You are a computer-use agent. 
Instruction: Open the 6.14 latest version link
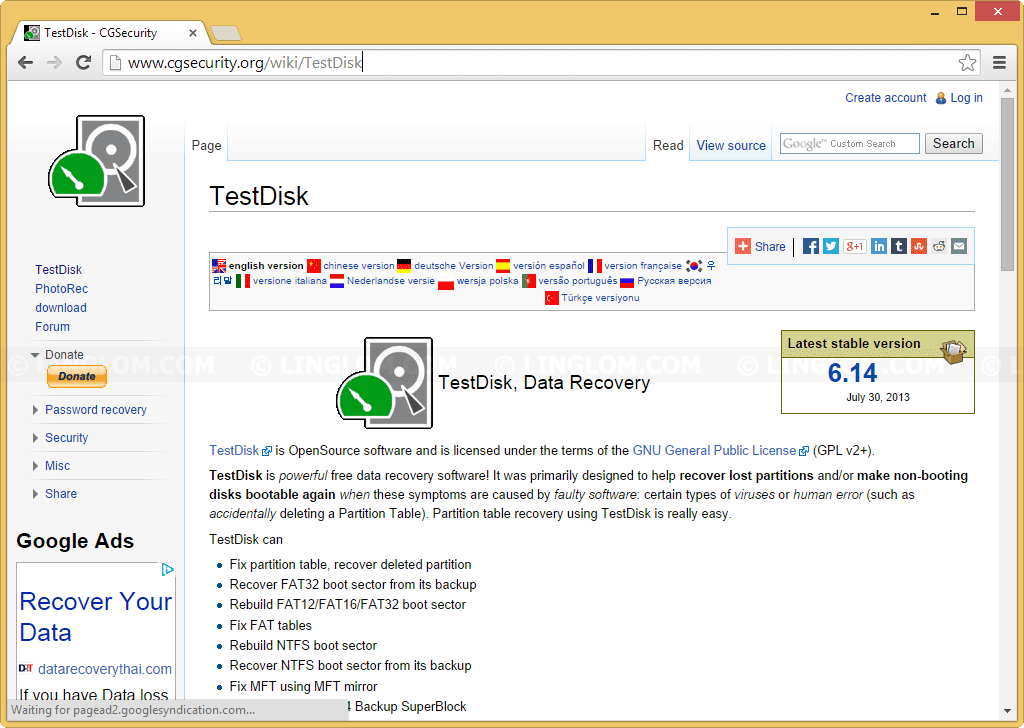[x=852, y=373]
